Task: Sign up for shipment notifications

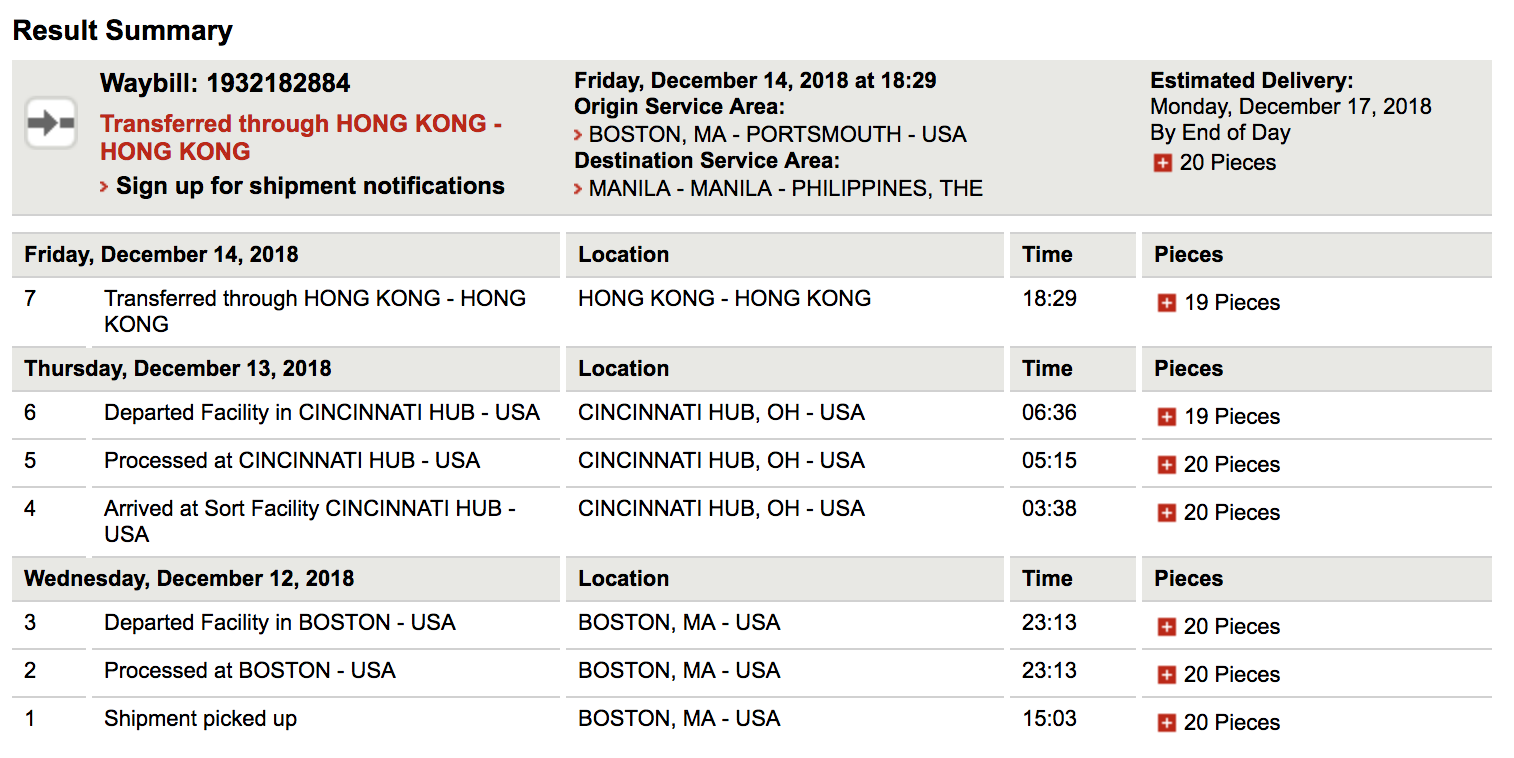Action: (310, 186)
